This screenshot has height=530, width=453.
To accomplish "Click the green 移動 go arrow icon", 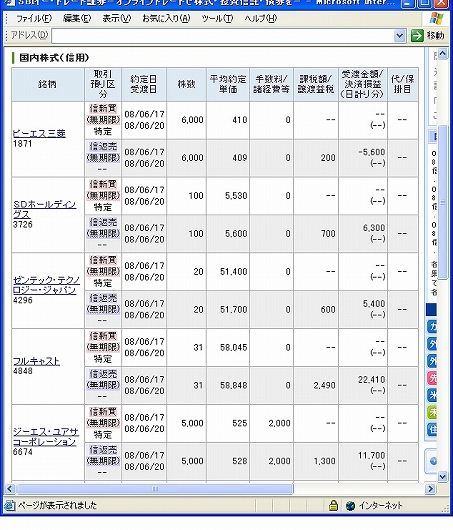I will 417,35.
